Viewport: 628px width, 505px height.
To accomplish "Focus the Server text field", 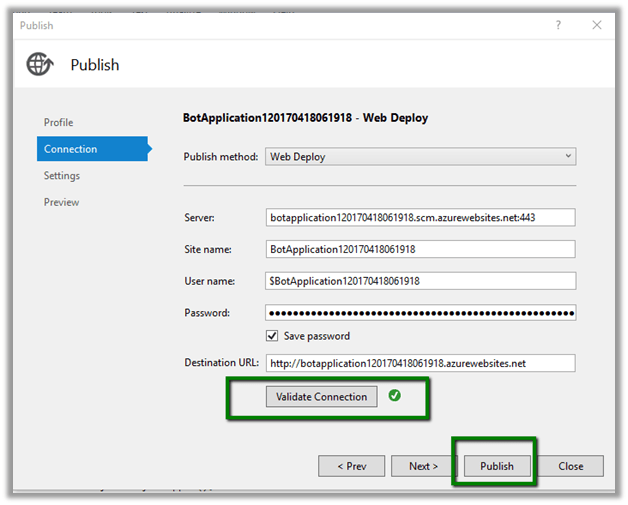I will [x=420, y=217].
